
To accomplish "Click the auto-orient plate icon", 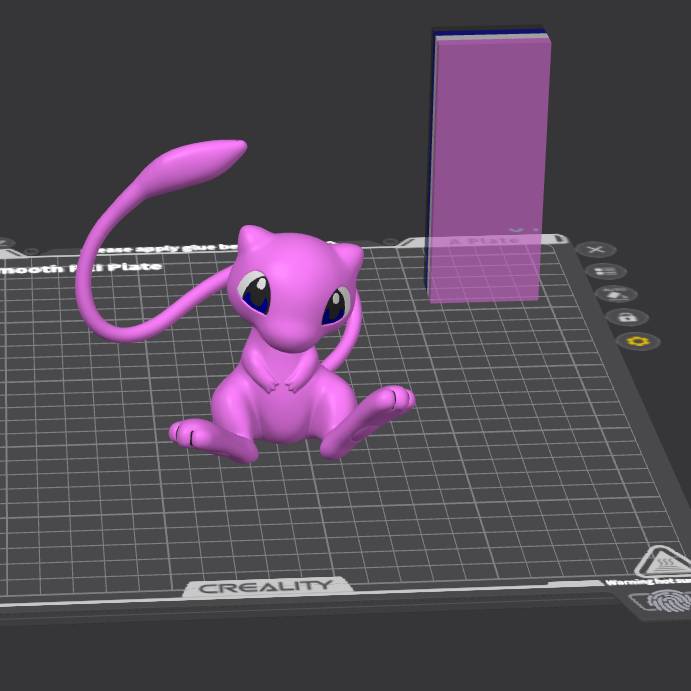I will pyautogui.click(x=616, y=294).
